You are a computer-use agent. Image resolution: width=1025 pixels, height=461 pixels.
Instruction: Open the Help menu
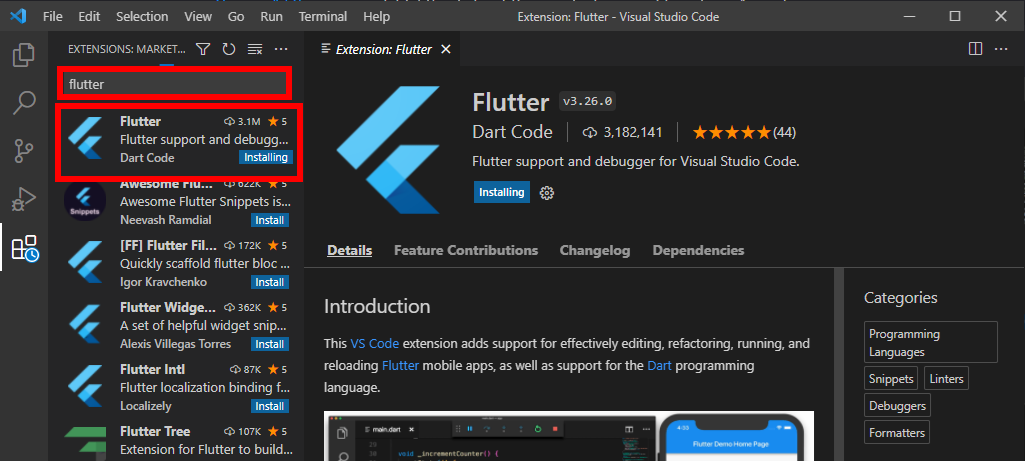coord(376,16)
